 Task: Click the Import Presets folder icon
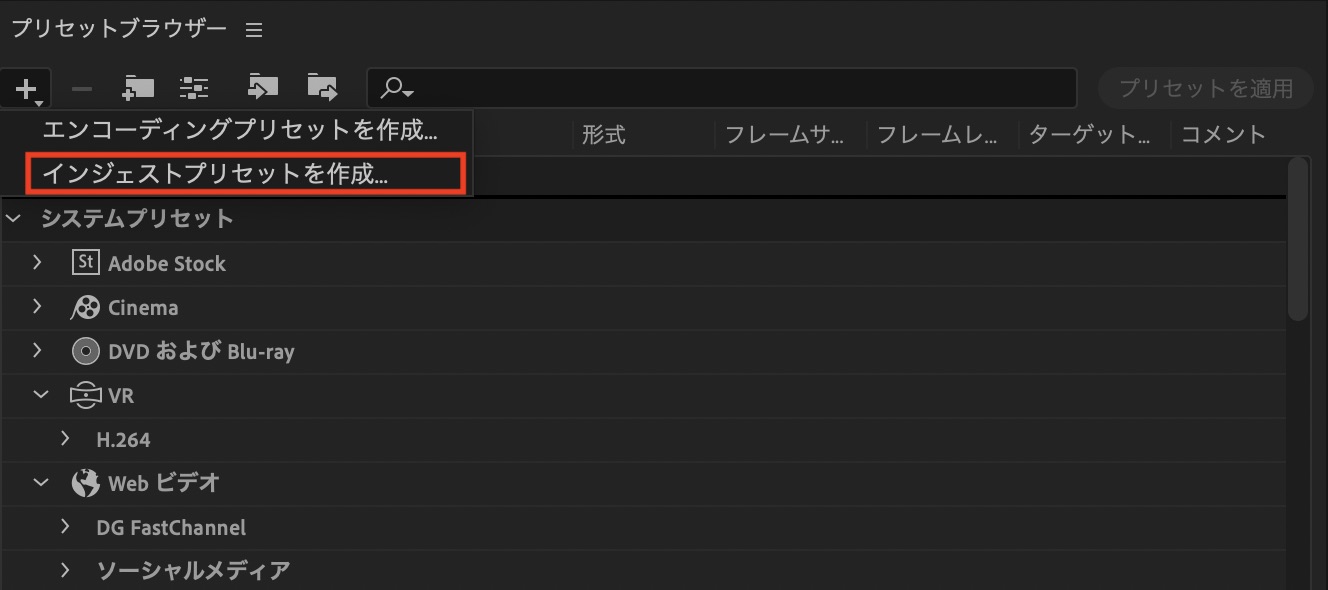point(263,88)
